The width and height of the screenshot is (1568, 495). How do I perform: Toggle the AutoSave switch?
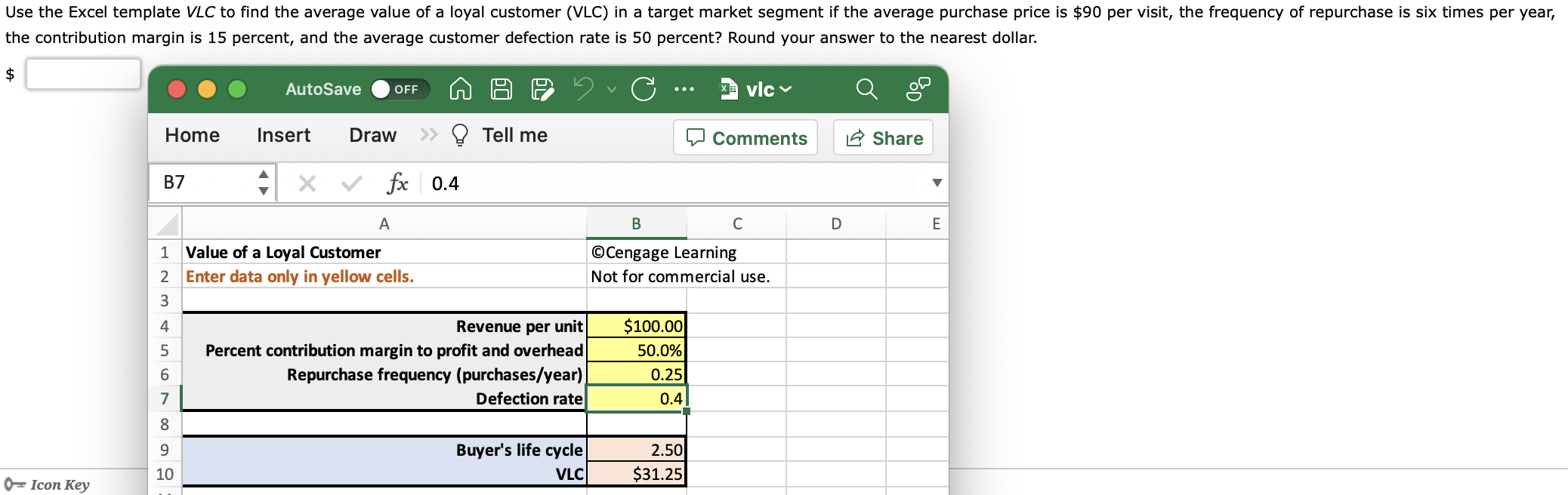[x=400, y=89]
